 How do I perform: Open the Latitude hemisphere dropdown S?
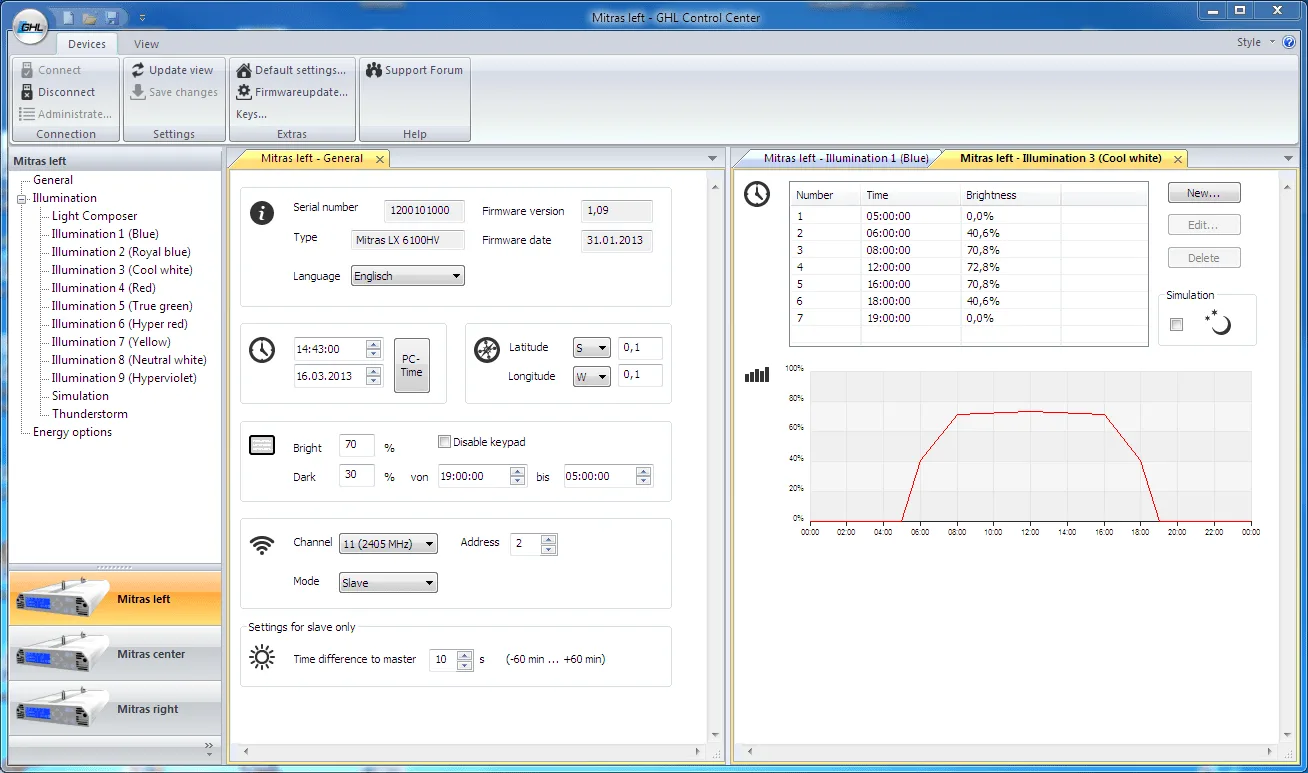click(x=591, y=348)
